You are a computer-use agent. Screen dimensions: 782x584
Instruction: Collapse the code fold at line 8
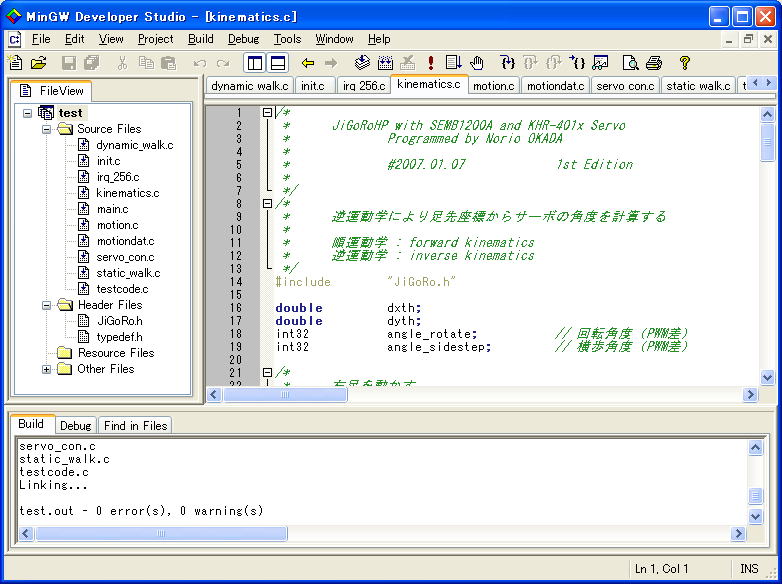pyautogui.click(x=267, y=203)
